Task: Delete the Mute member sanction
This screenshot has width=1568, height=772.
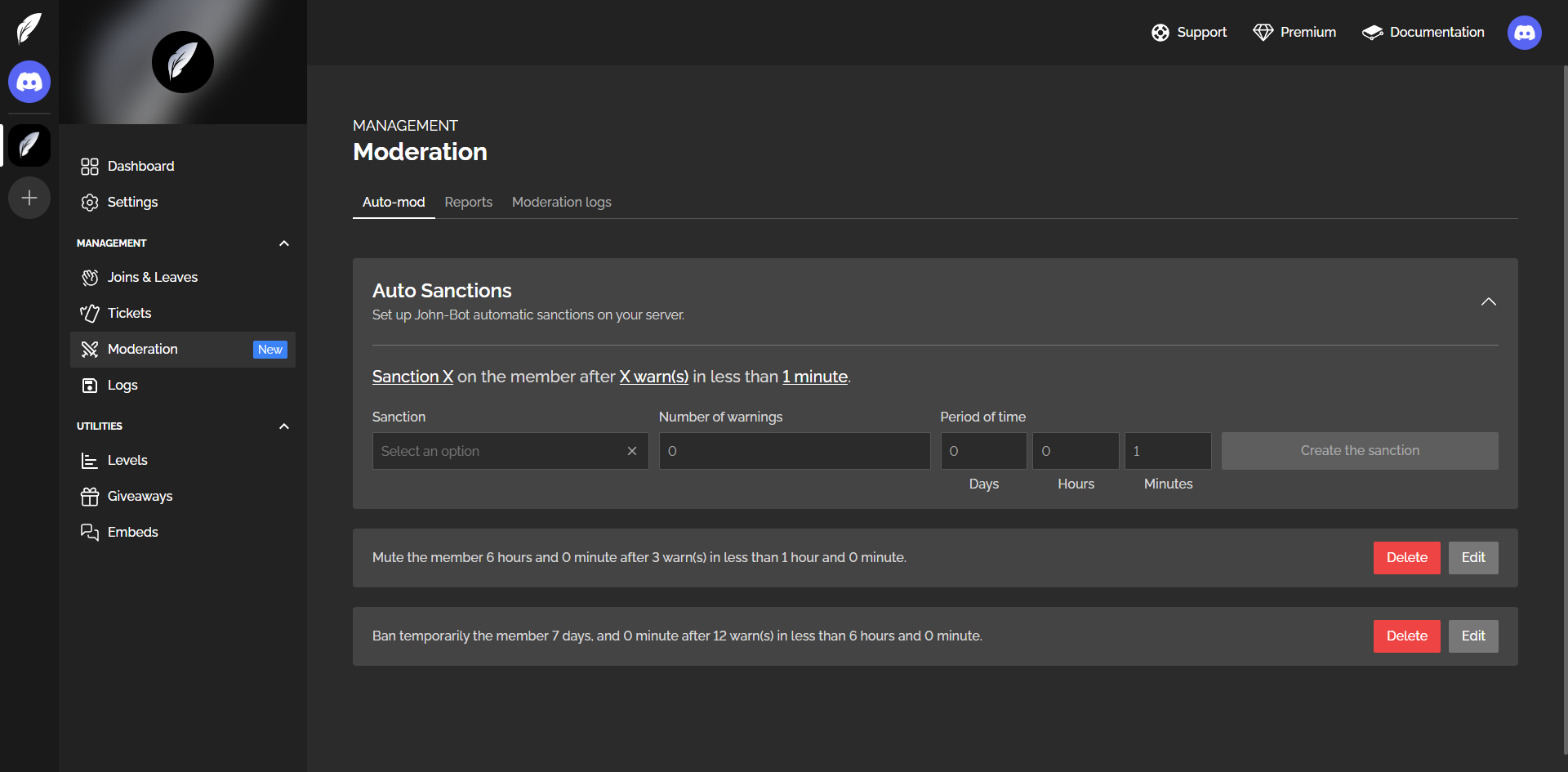Action: (1406, 558)
